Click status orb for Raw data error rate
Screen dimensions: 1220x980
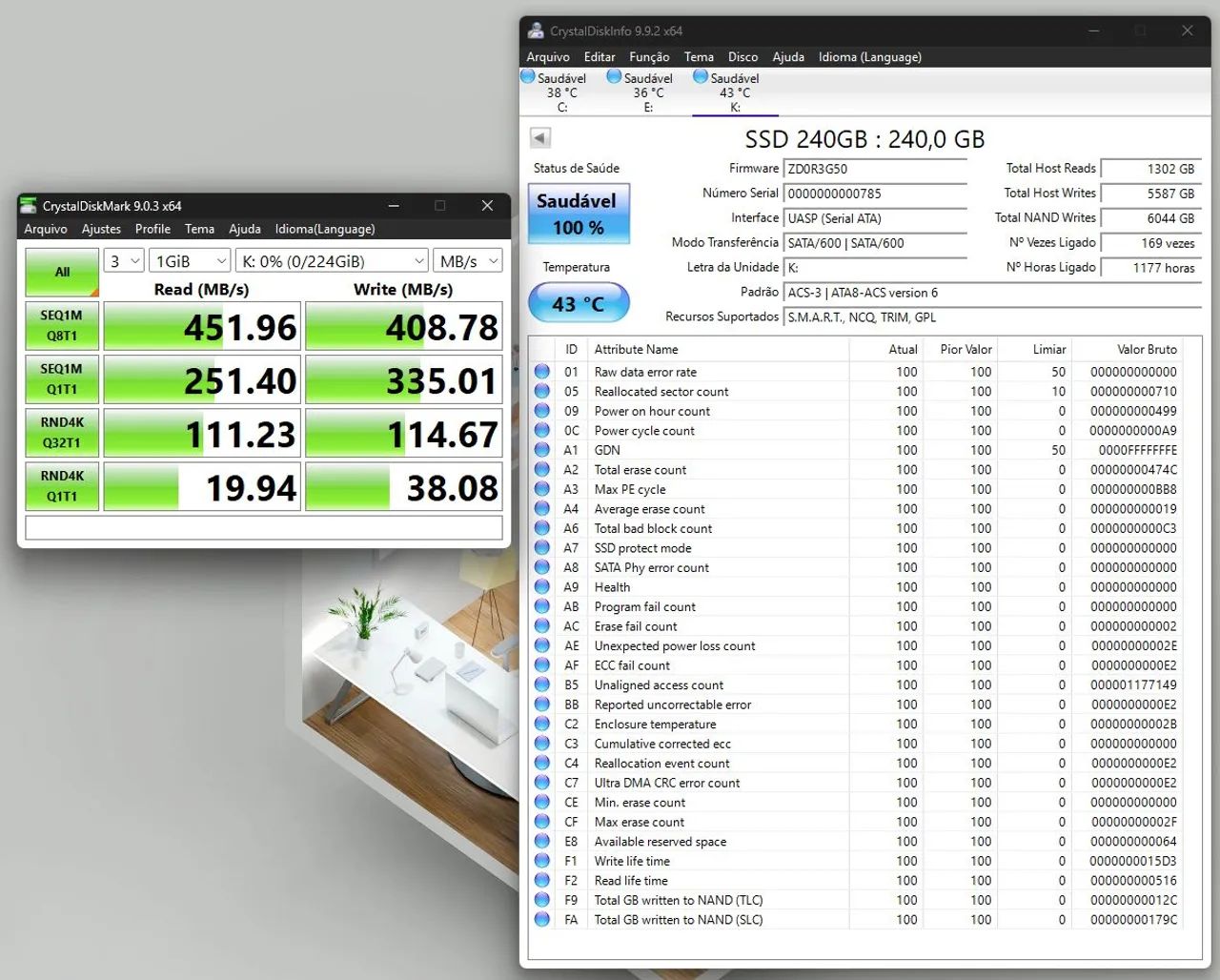[x=542, y=371]
